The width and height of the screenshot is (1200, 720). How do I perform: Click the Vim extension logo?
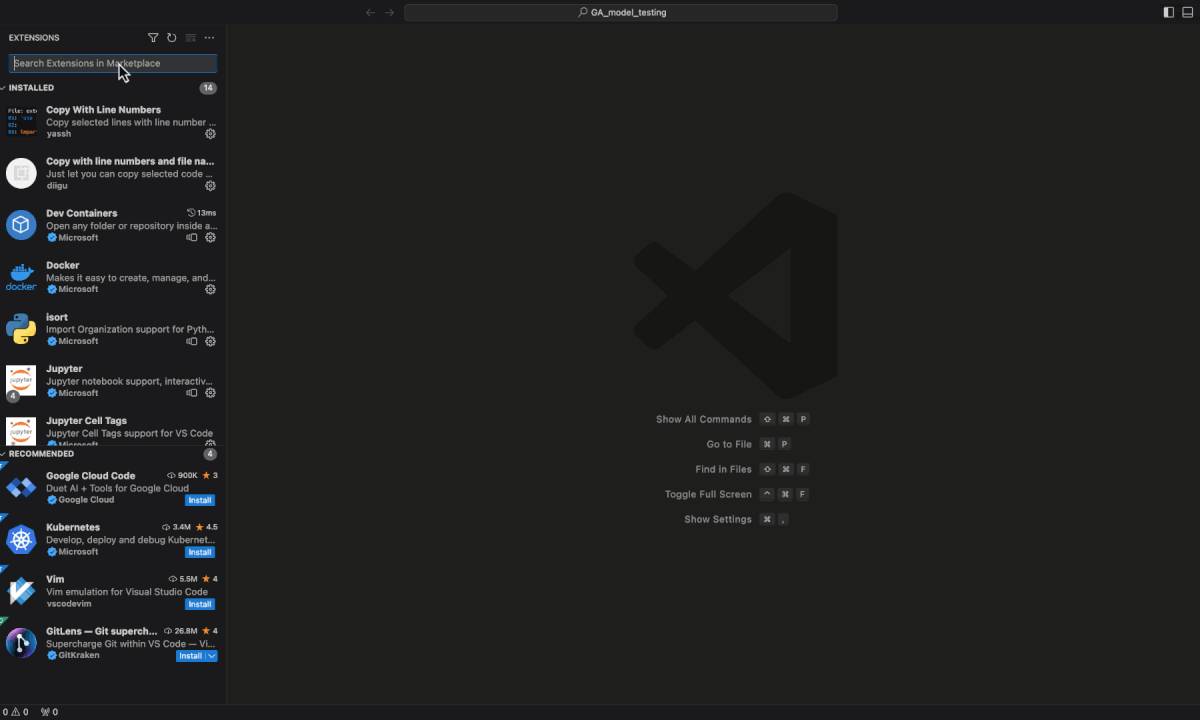tap(21, 591)
